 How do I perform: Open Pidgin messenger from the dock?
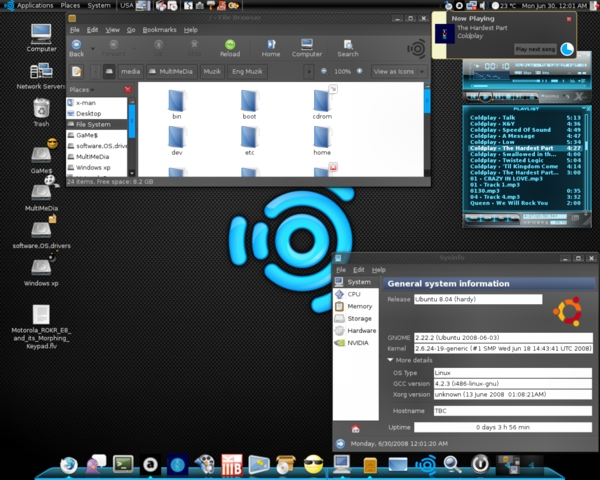96,464
